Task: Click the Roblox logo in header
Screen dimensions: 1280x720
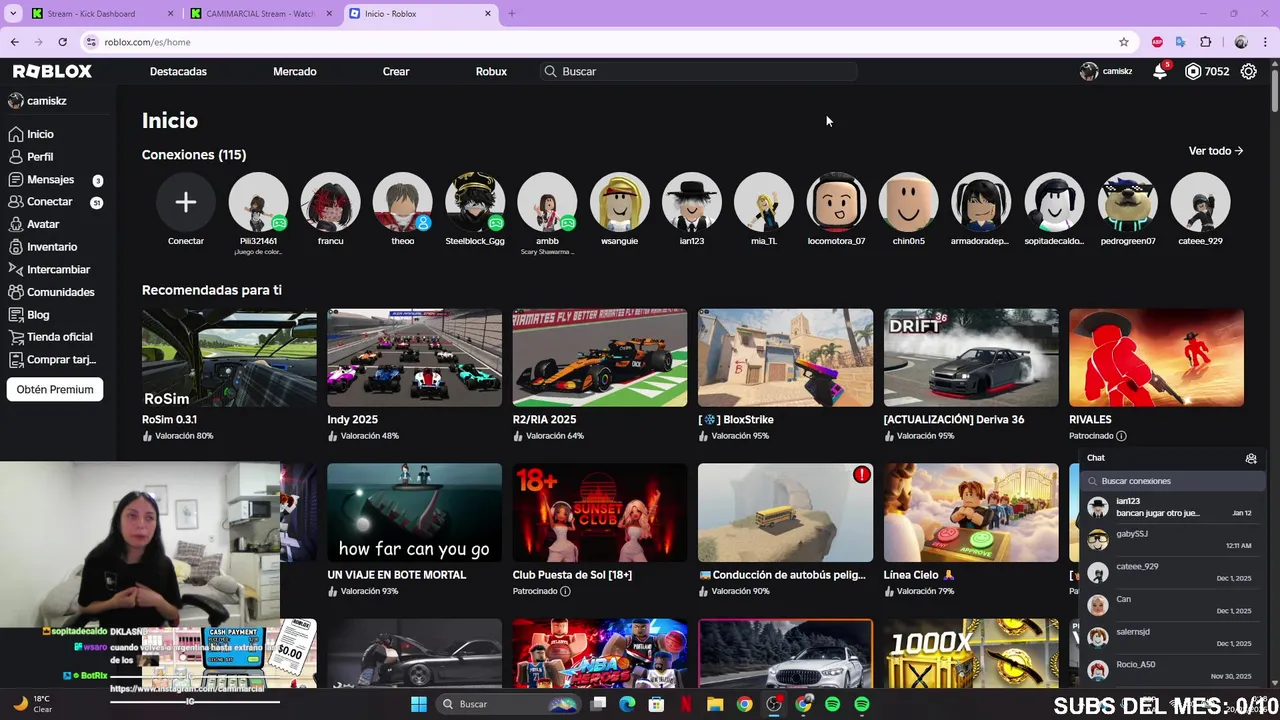Action: (x=52, y=72)
